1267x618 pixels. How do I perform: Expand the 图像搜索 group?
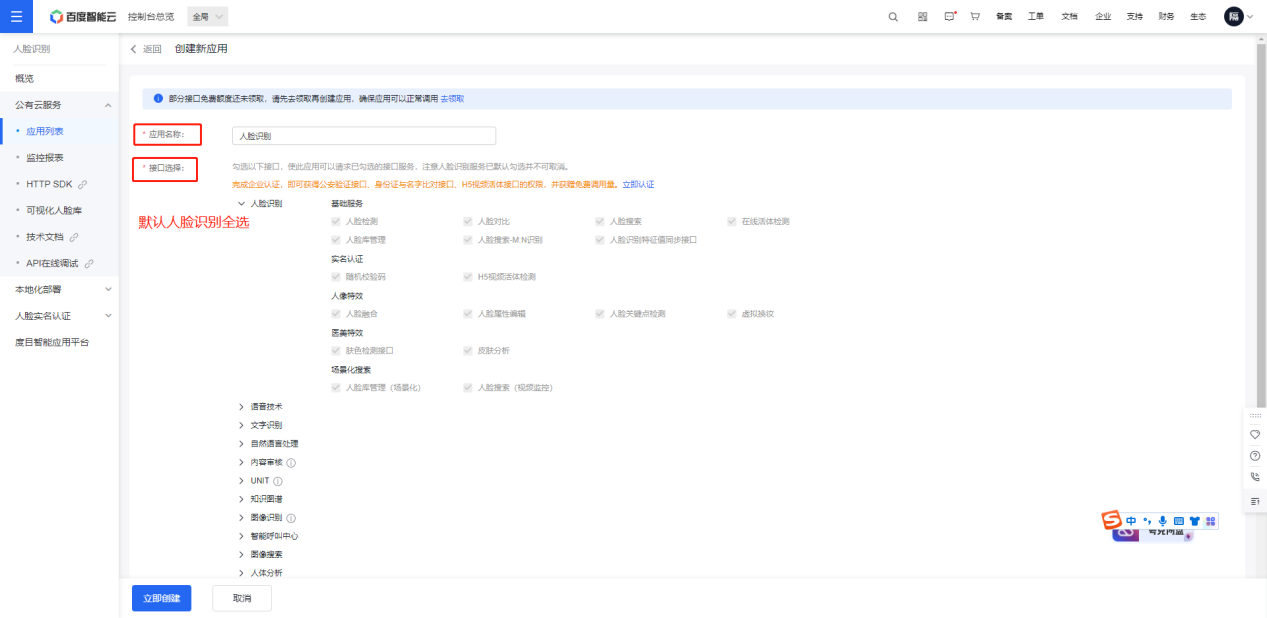[x=241, y=554]
